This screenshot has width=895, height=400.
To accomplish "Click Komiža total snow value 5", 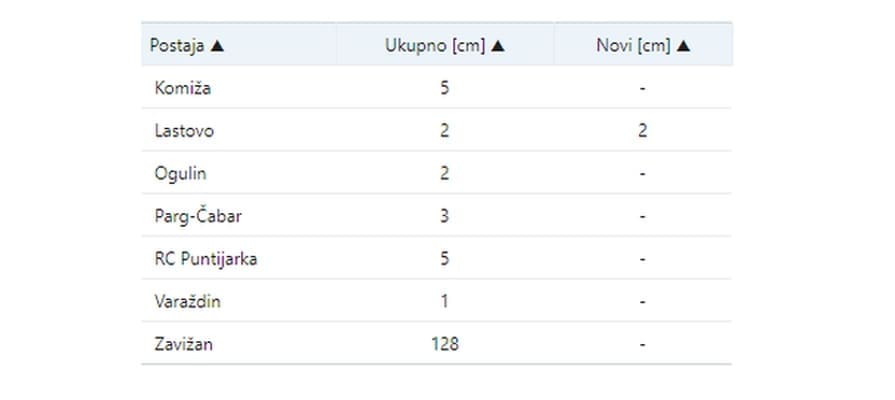I will point(444,88).
